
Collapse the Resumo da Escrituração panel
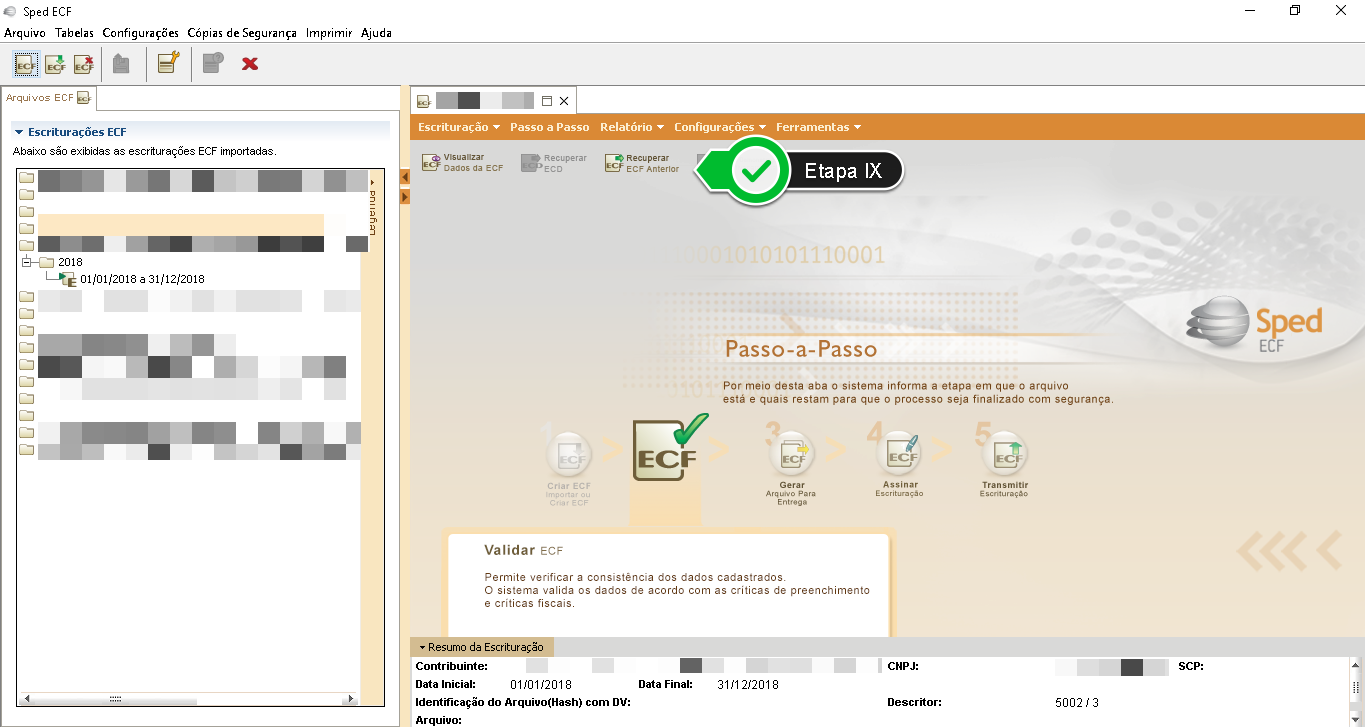422,647
